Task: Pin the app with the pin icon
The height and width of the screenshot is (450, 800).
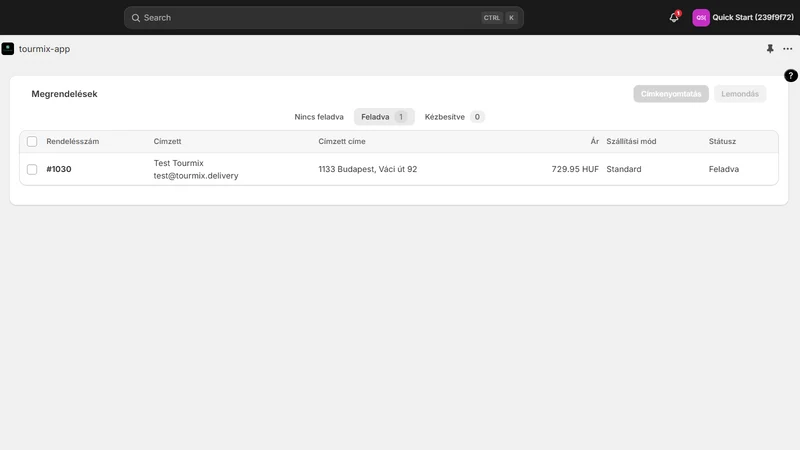Action: (x=770, y=48)
